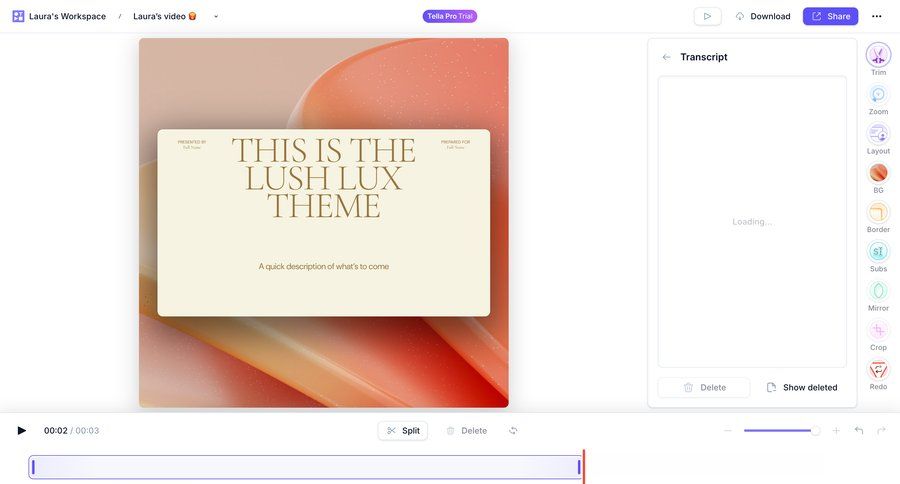Select the timeline clip bar
This screenshot has height=484, width=900.
tap(306, 467)
